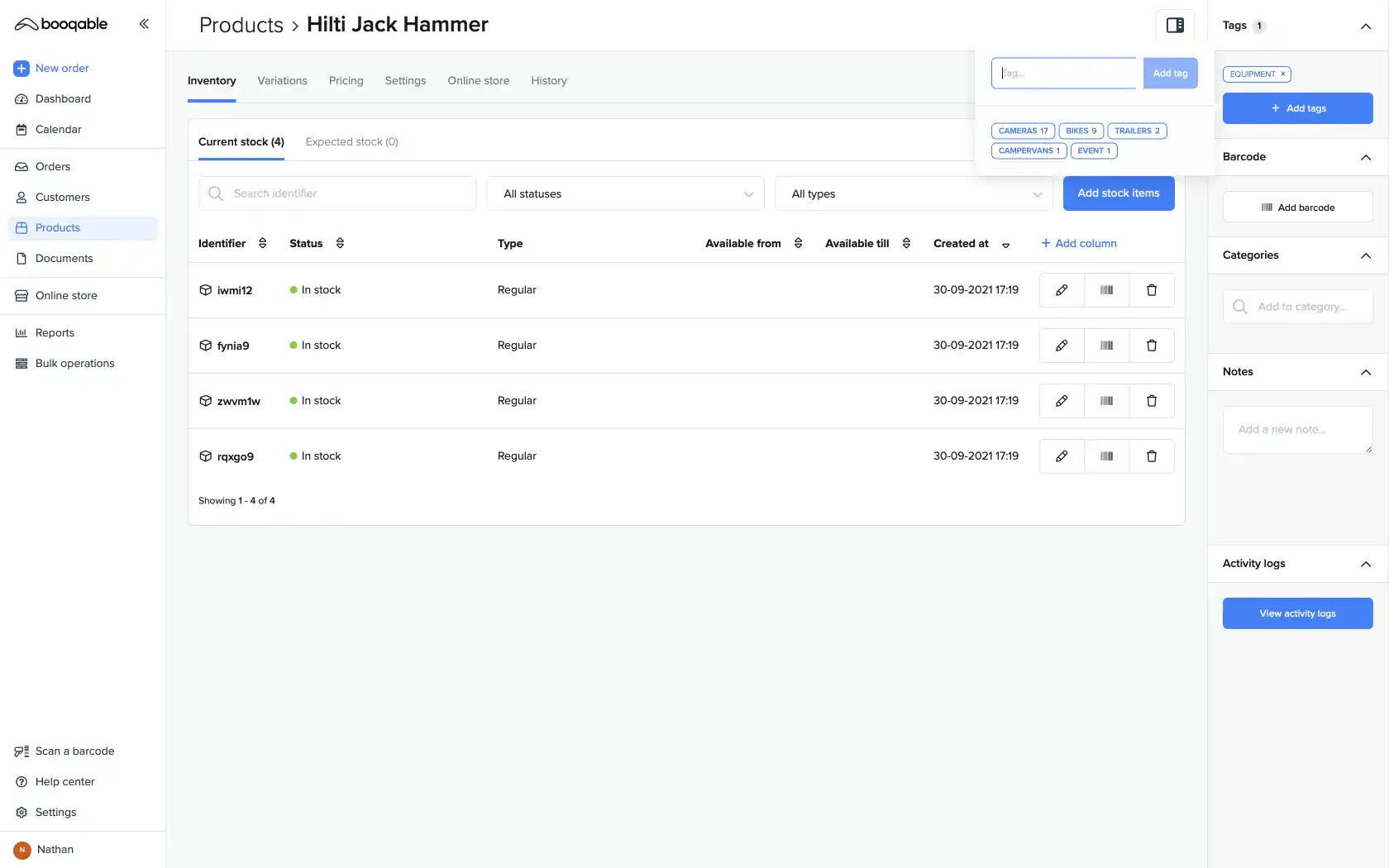This screenshot has height=868, width=1389.
Task: Collapse the Activity logs section
Action: click(1366, 564)
